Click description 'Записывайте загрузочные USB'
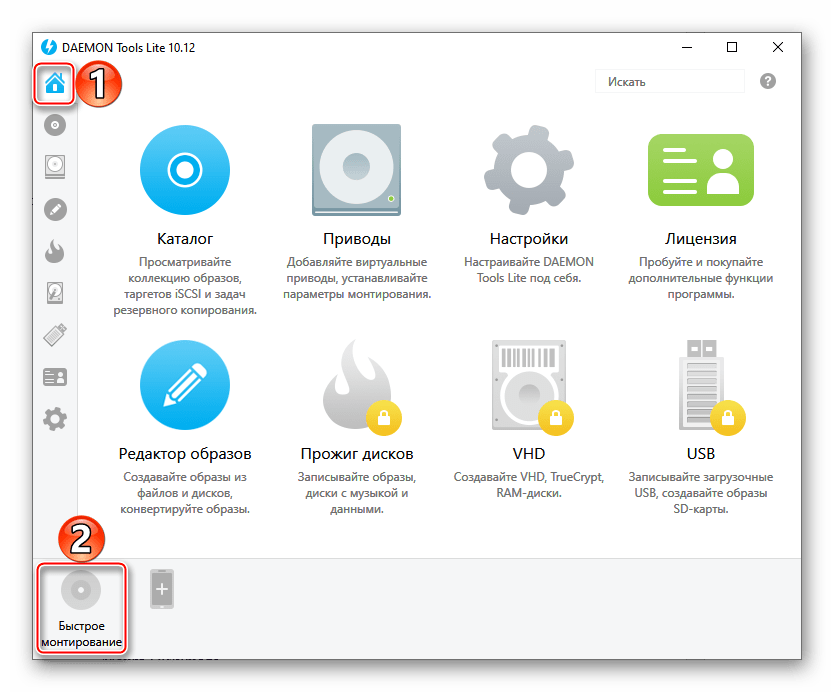Screen dimensions: 834x692 pyautogui.click(x=700, y=493)
